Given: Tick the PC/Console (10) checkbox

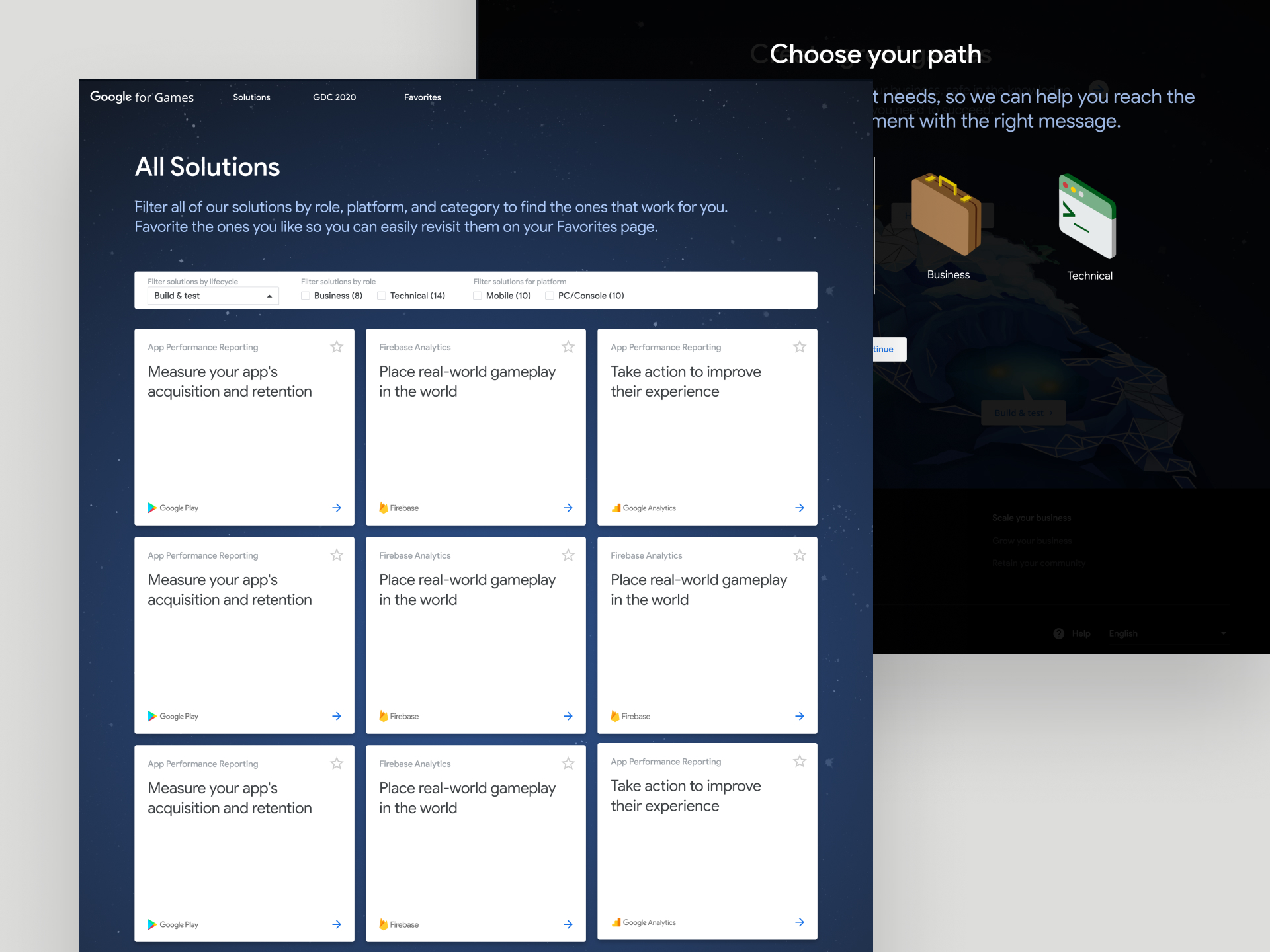Looking at the screenshot, I should coord(550,296).
